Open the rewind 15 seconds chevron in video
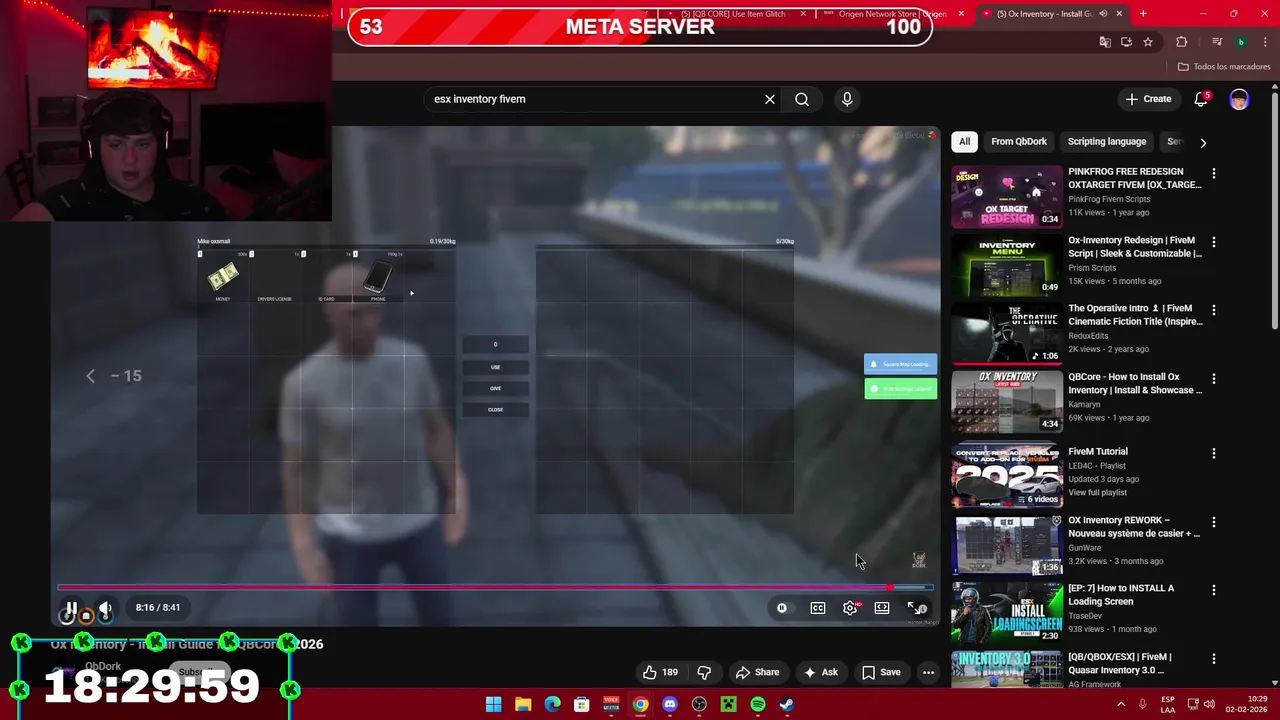This screenshot has height=720, width=1280. pyautogui.click(x=90, y=376)
